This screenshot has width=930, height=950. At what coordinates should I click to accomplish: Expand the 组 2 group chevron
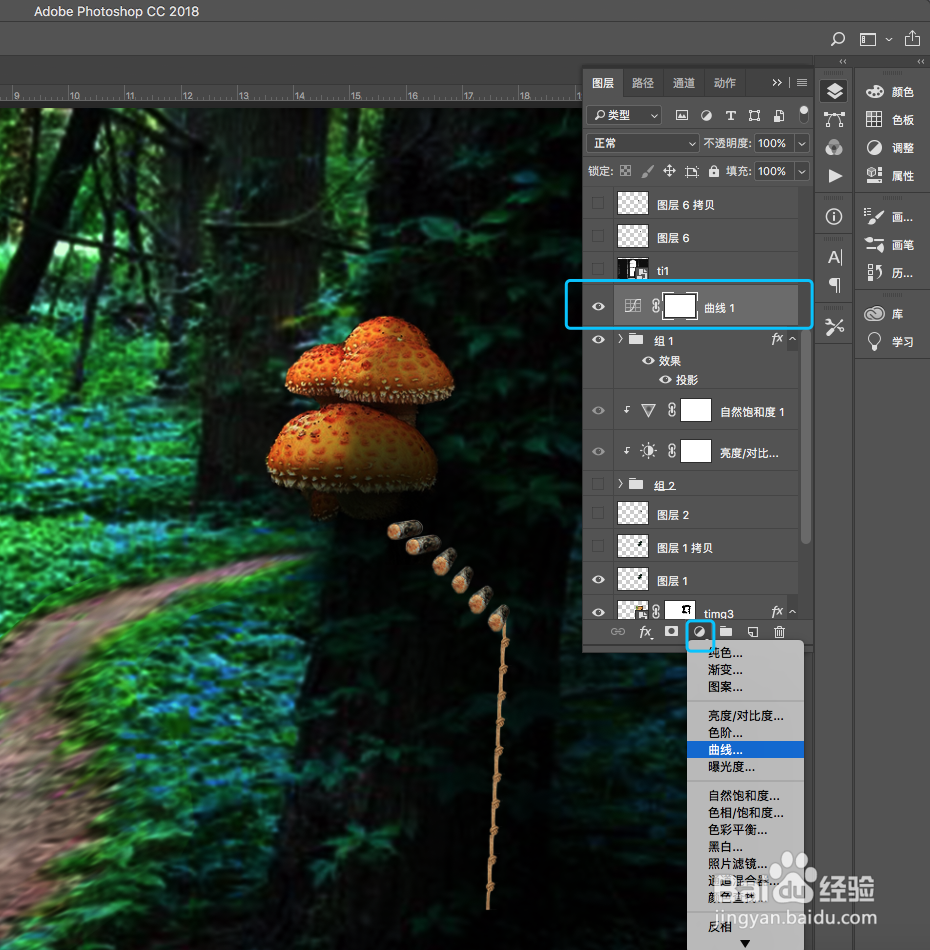(620, 483)
